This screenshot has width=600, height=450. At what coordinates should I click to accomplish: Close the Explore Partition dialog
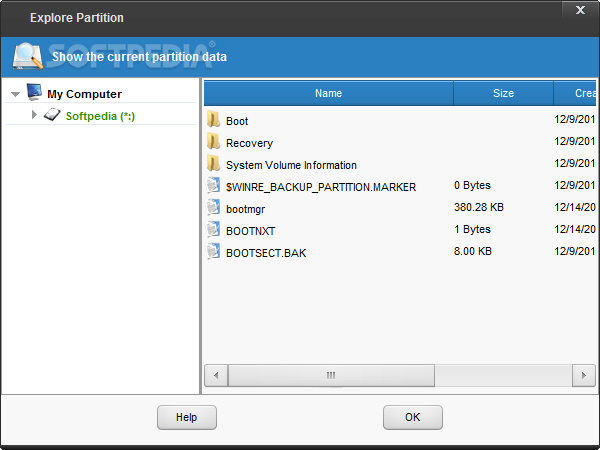580,10
